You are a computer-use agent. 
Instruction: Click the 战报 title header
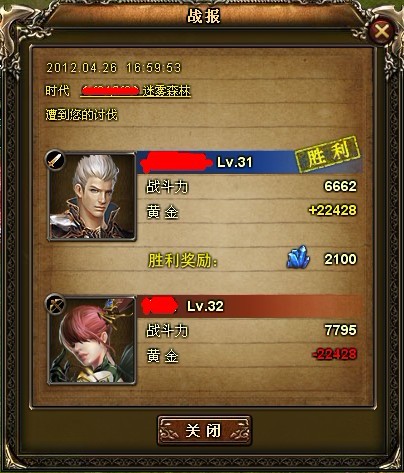click(x=203, y=16)
